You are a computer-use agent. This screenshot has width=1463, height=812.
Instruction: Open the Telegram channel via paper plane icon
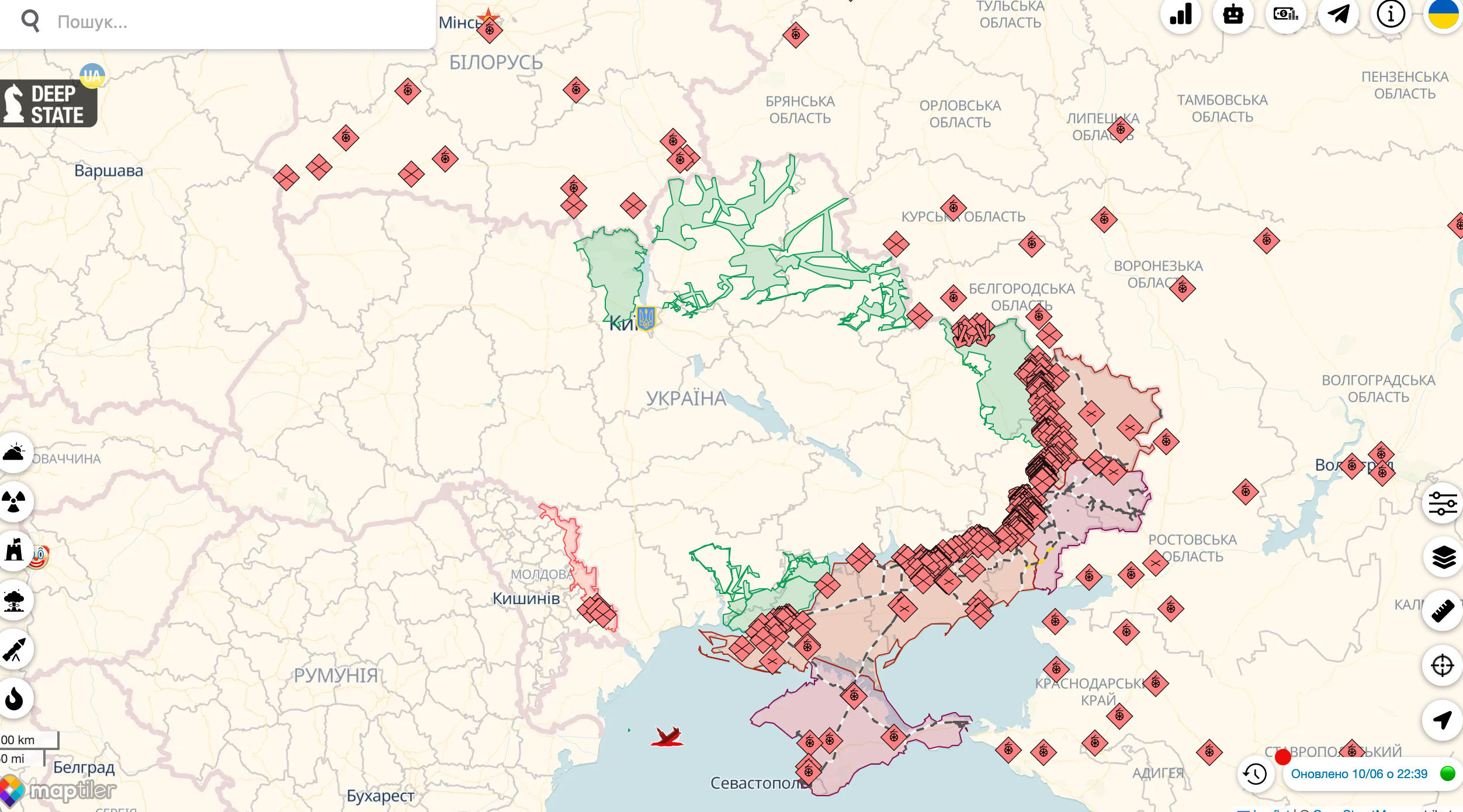click(1338, 15)
